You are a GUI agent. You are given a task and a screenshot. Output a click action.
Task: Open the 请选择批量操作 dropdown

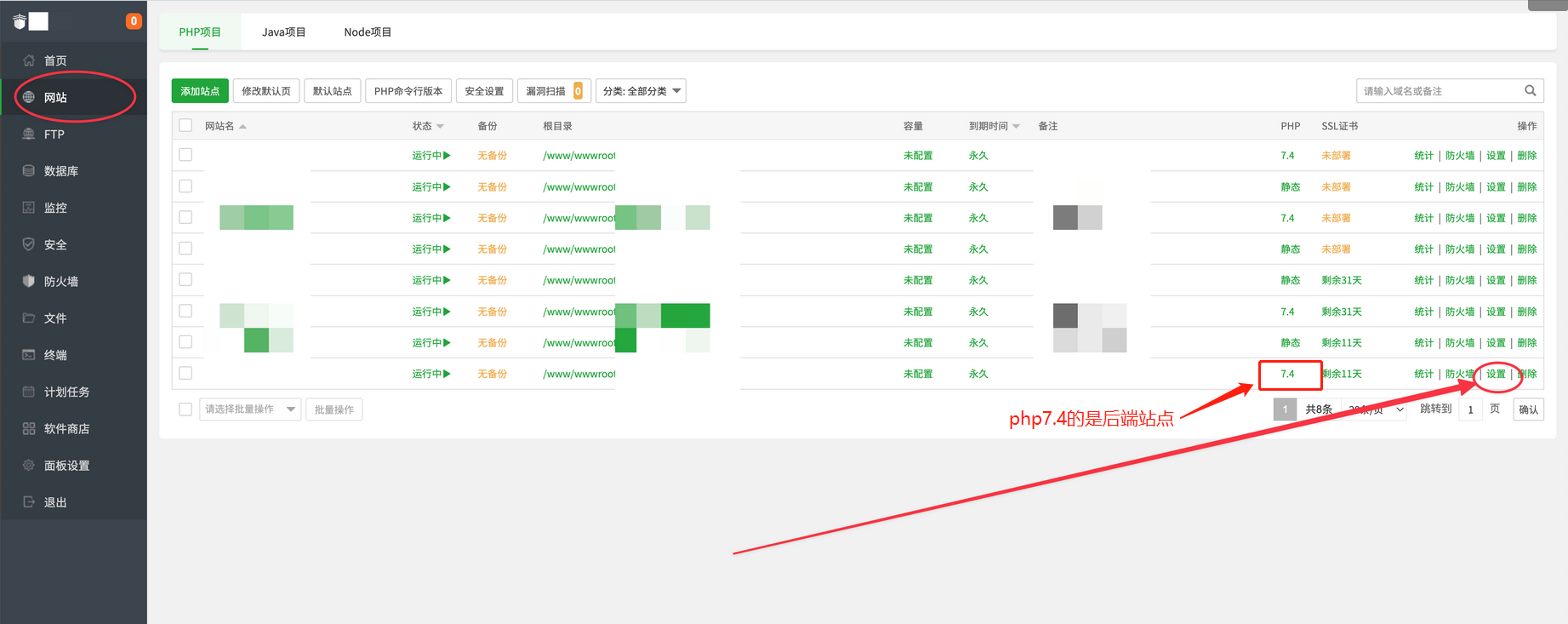(x=250, y=409)
